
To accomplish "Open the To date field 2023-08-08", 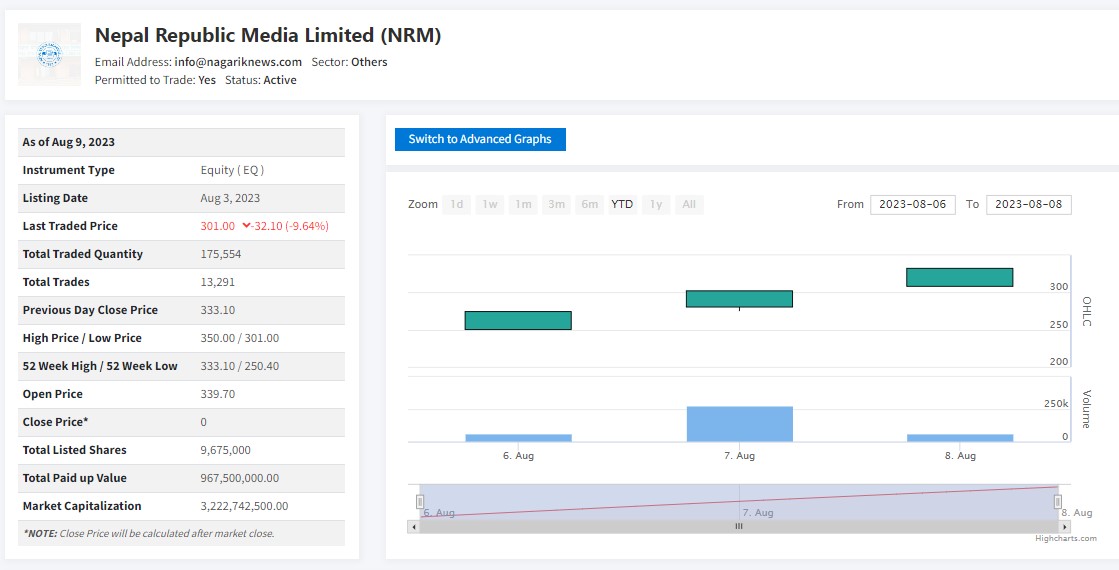I will pyautogui.click(x=1028, y=204).
